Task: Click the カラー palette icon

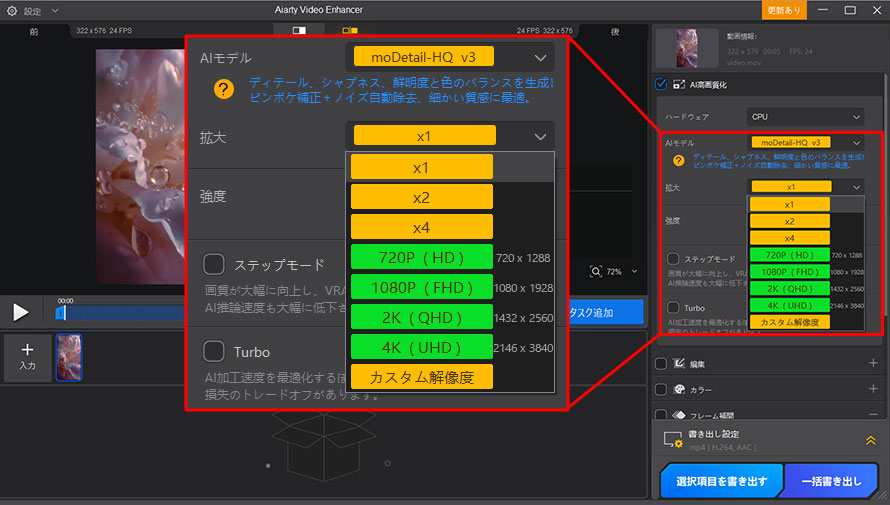Action: pos(679,389)
